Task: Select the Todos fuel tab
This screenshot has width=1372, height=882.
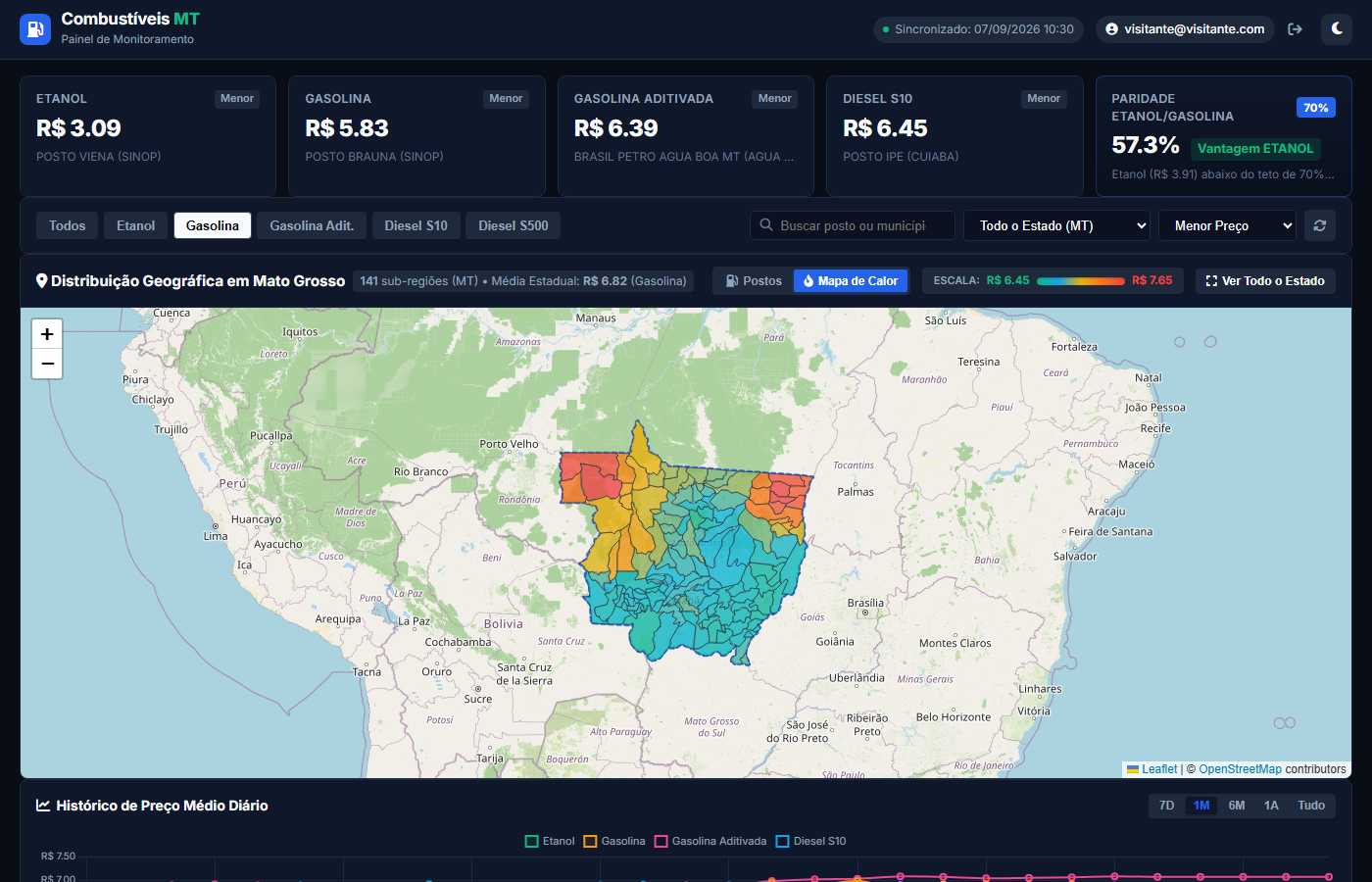Action: (68, 225)
